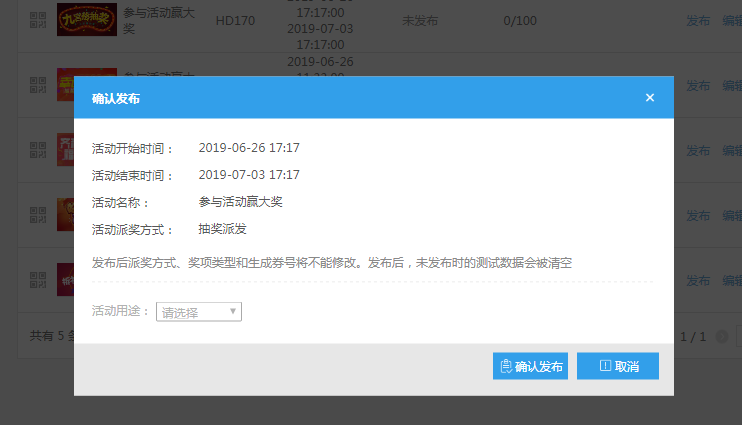
Task: Click the activity name 参与活动赢大奖 in dialog
Action: (240, 202)
